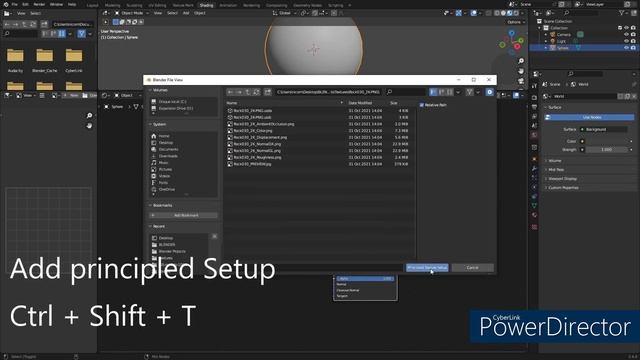Select the Rock030_2K_AmbientOcclusion.png file
The width and height of the screenshot is (640, 360).
pyautogui.click(x=264, y=124)
